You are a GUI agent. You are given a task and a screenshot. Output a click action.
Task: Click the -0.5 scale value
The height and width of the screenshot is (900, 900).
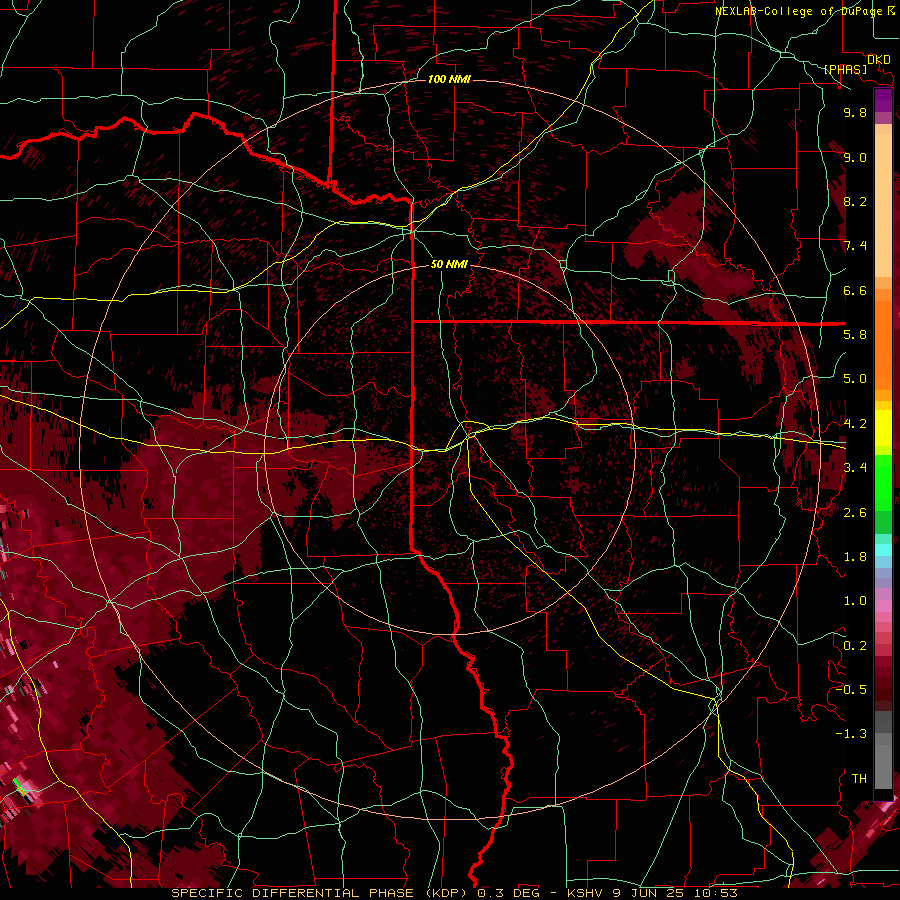[851, 690]
